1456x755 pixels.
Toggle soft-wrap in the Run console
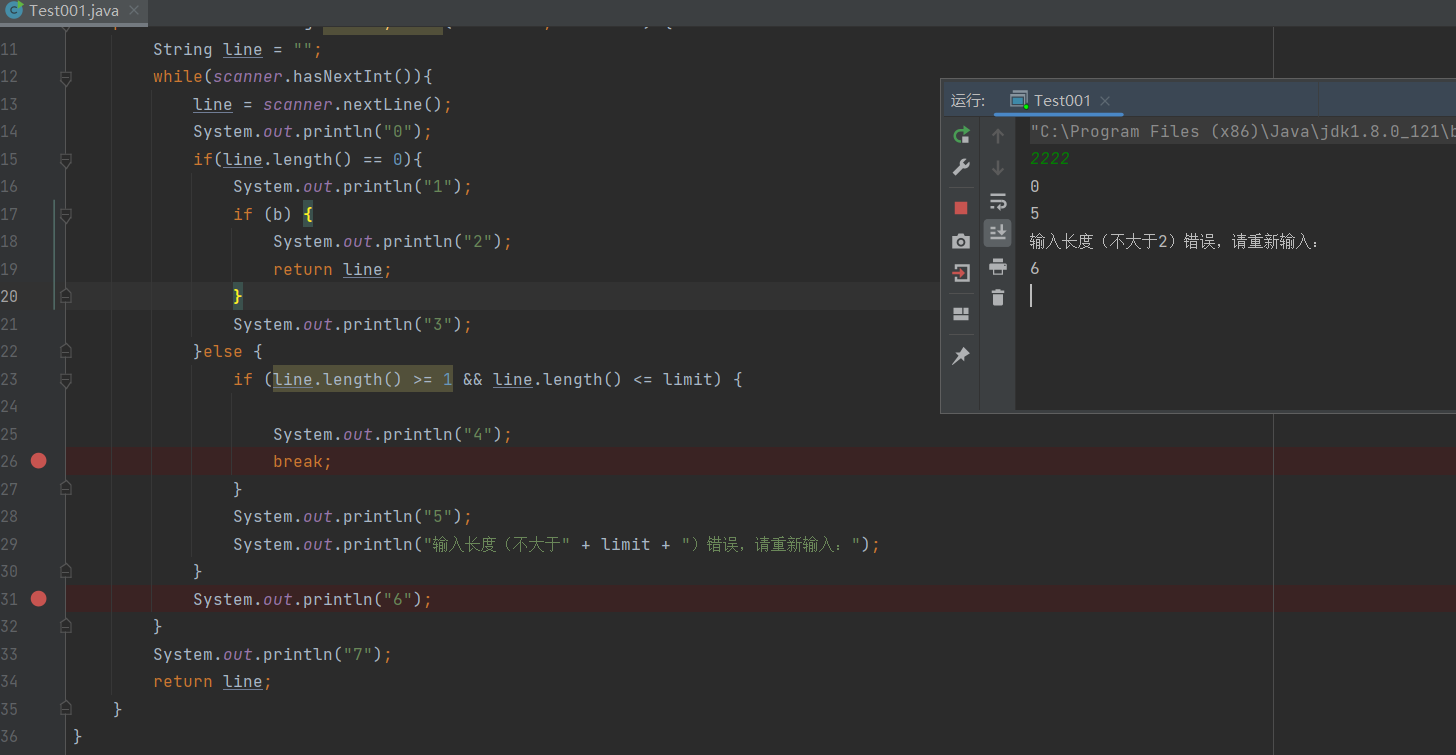997,201
